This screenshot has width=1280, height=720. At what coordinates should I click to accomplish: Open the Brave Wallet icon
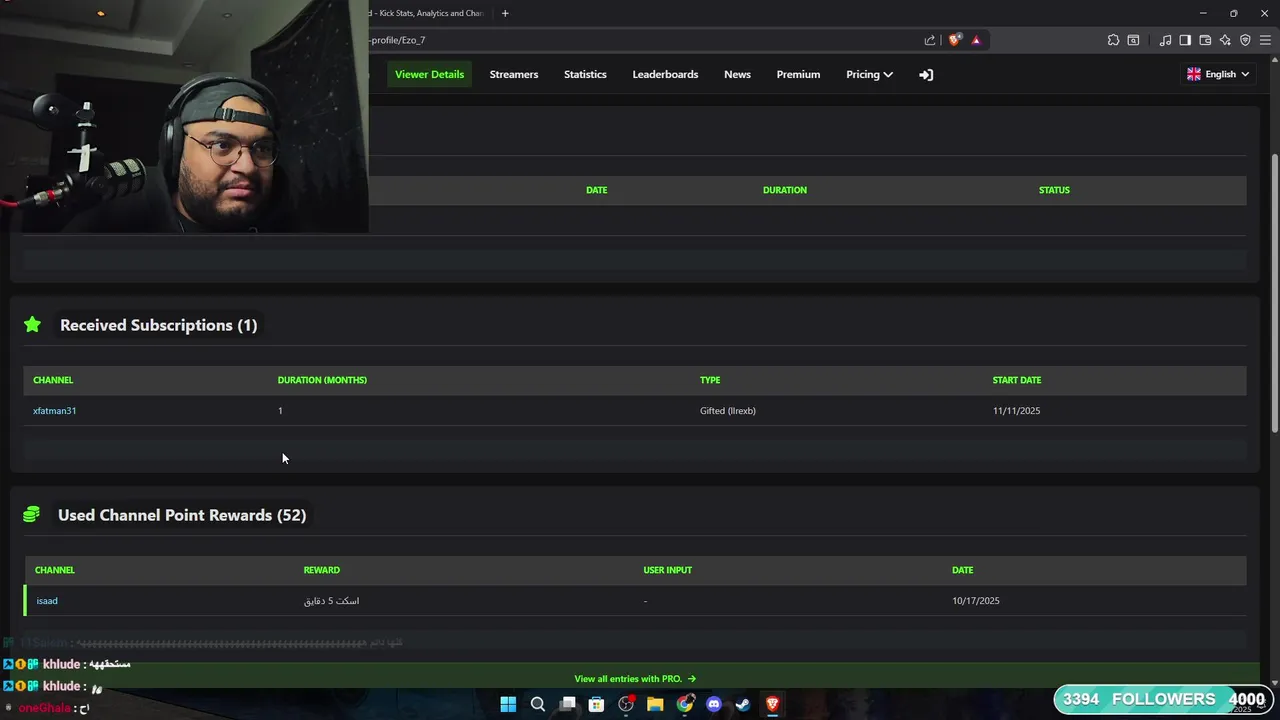(x=1205, y=40)
